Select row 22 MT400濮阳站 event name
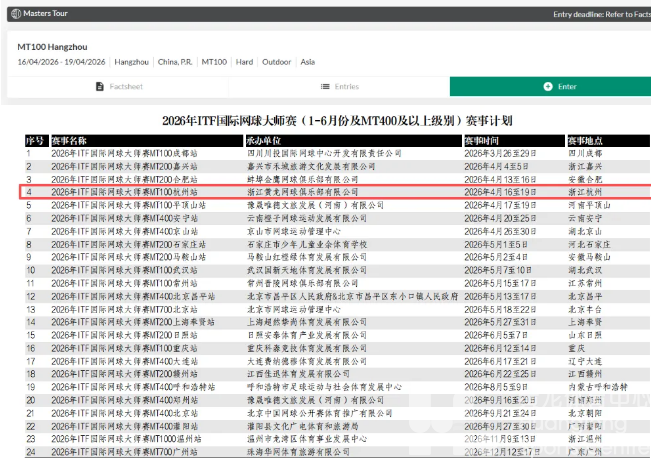 [x=125, y=426]
